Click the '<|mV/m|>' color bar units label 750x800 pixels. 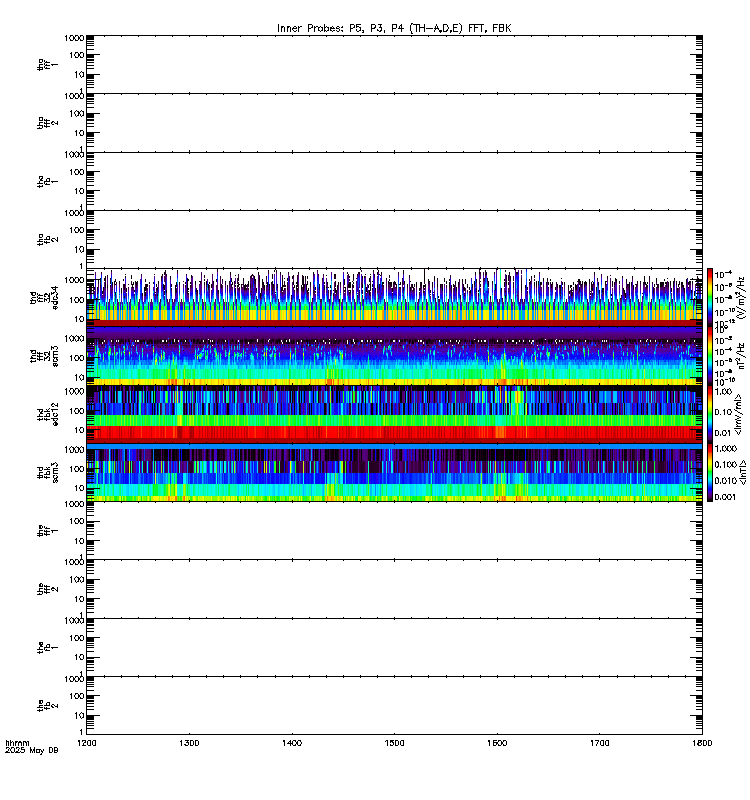coord(738,414)
